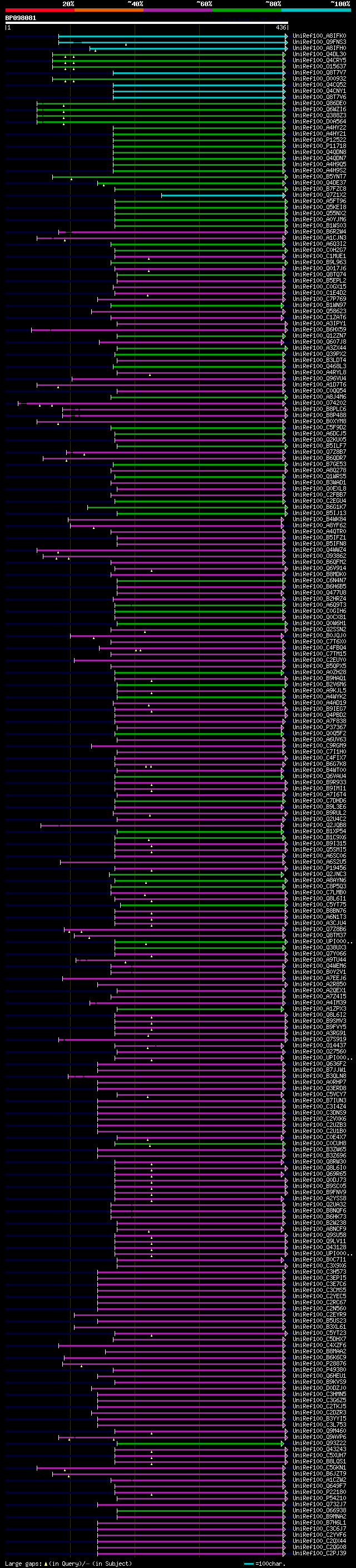This screenshot has width=356, height=1568.
Task: Click the red 20% identity legend segment
Action: click(x=39, y=10)
